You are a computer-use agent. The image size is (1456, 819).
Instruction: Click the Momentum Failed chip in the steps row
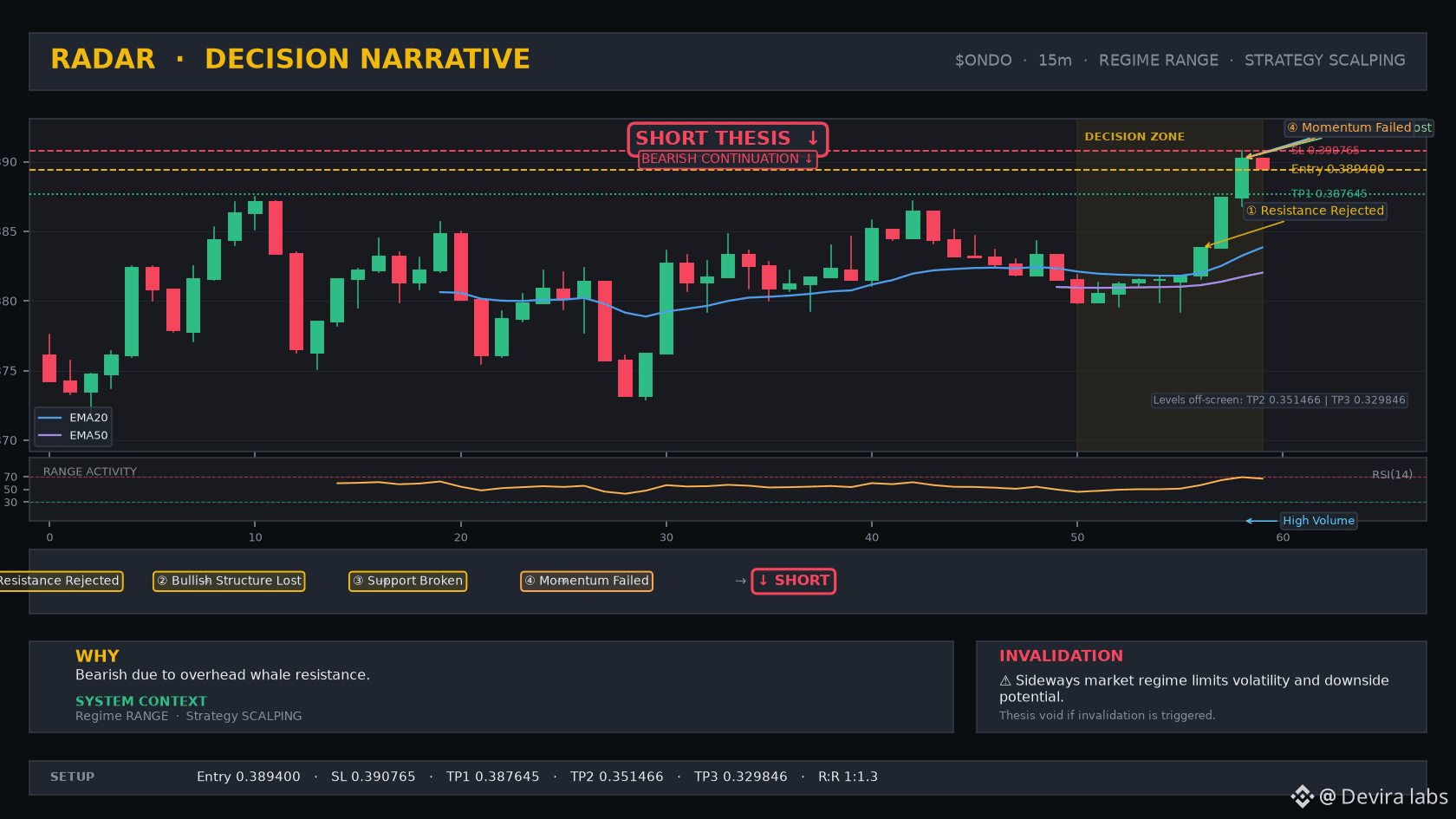(587, 581)
